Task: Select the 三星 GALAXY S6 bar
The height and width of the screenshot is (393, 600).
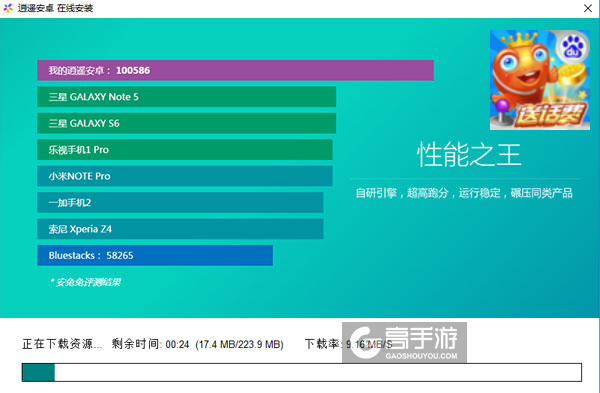Action: (186, 123)
